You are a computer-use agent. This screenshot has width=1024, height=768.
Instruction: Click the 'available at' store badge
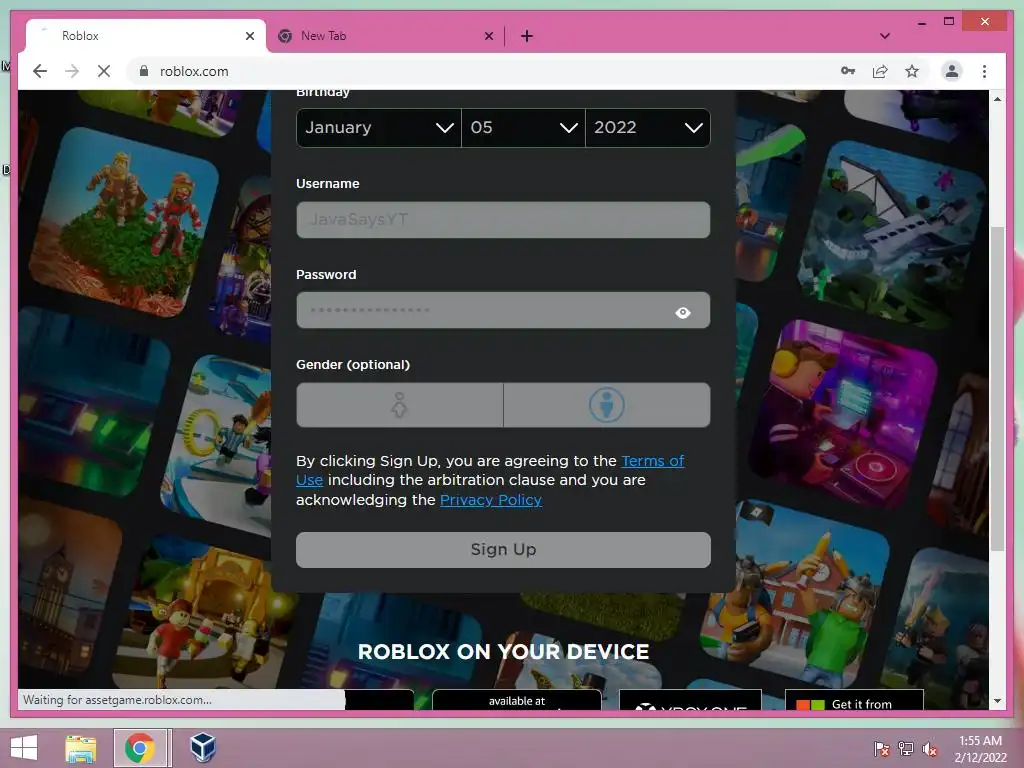517,699
